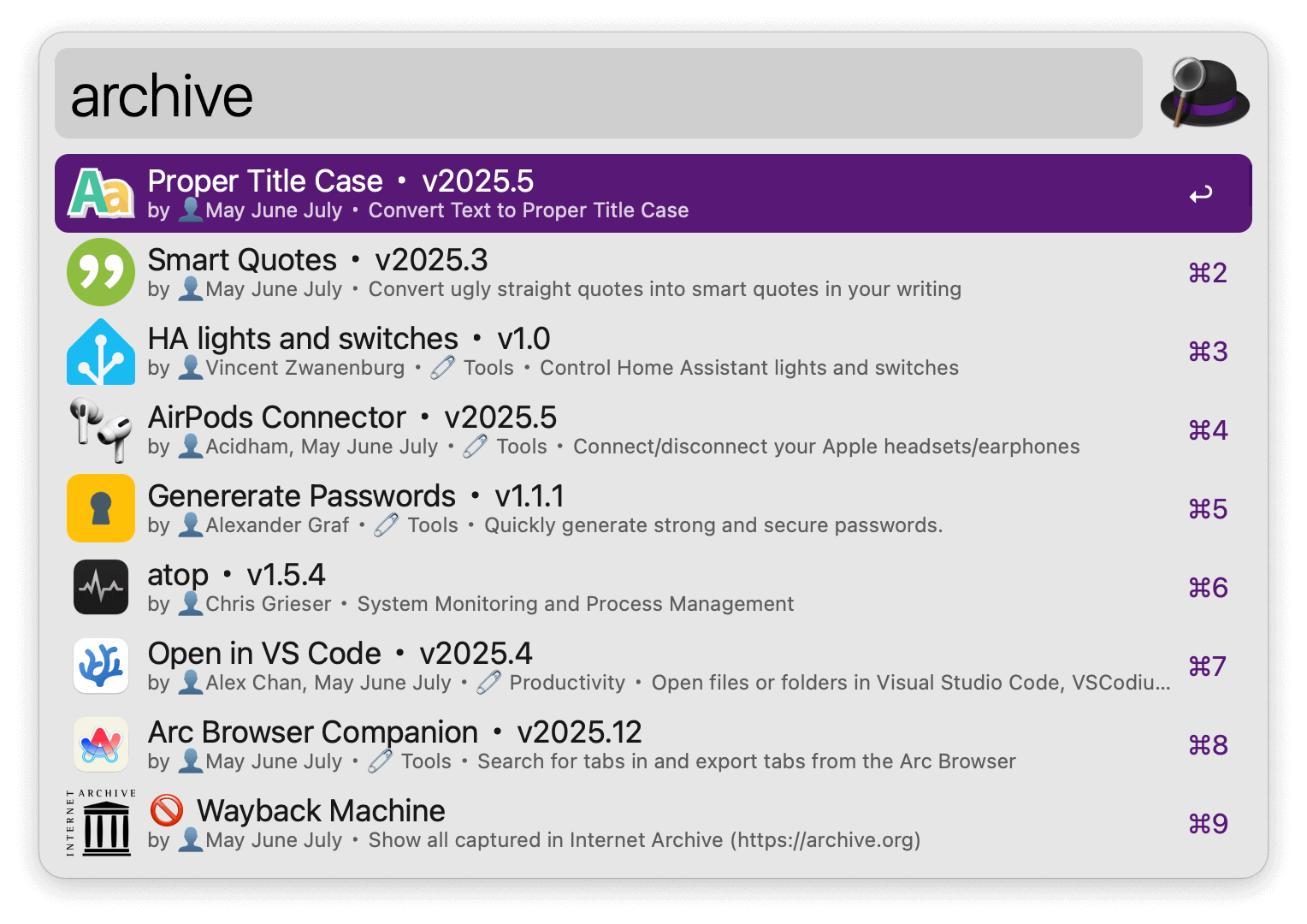The width and height of the screenshot is (1307, 924).
Task: Click the AirPods Connector earbuds icon
Action: coord(101,429)
